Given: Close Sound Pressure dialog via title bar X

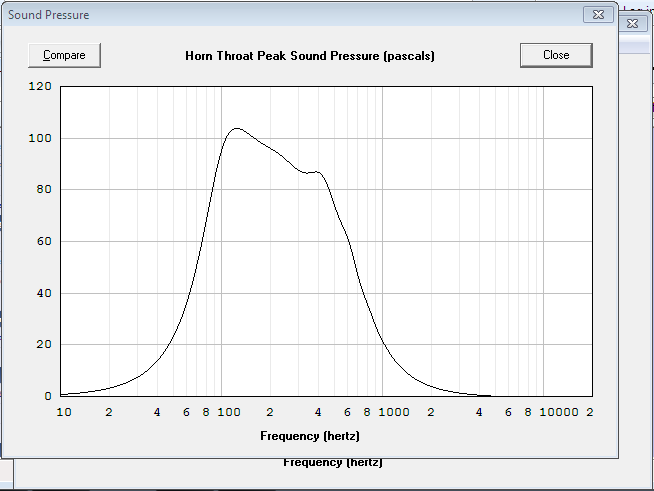Looking at the screenshot, I should 598,15.
